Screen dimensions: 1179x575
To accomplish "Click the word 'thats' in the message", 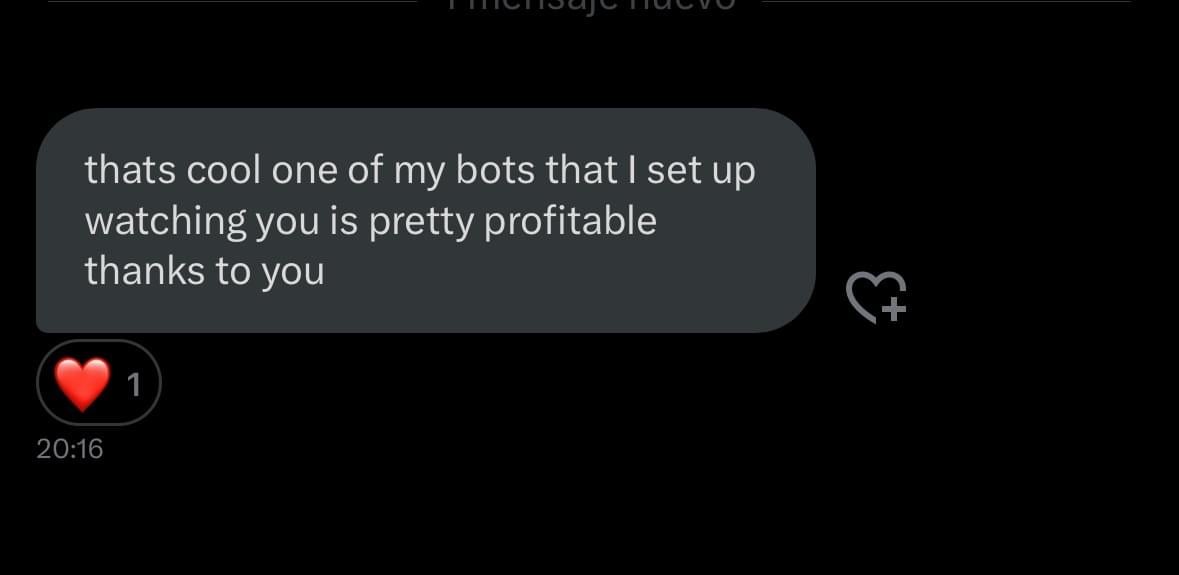I will (131, 170).
